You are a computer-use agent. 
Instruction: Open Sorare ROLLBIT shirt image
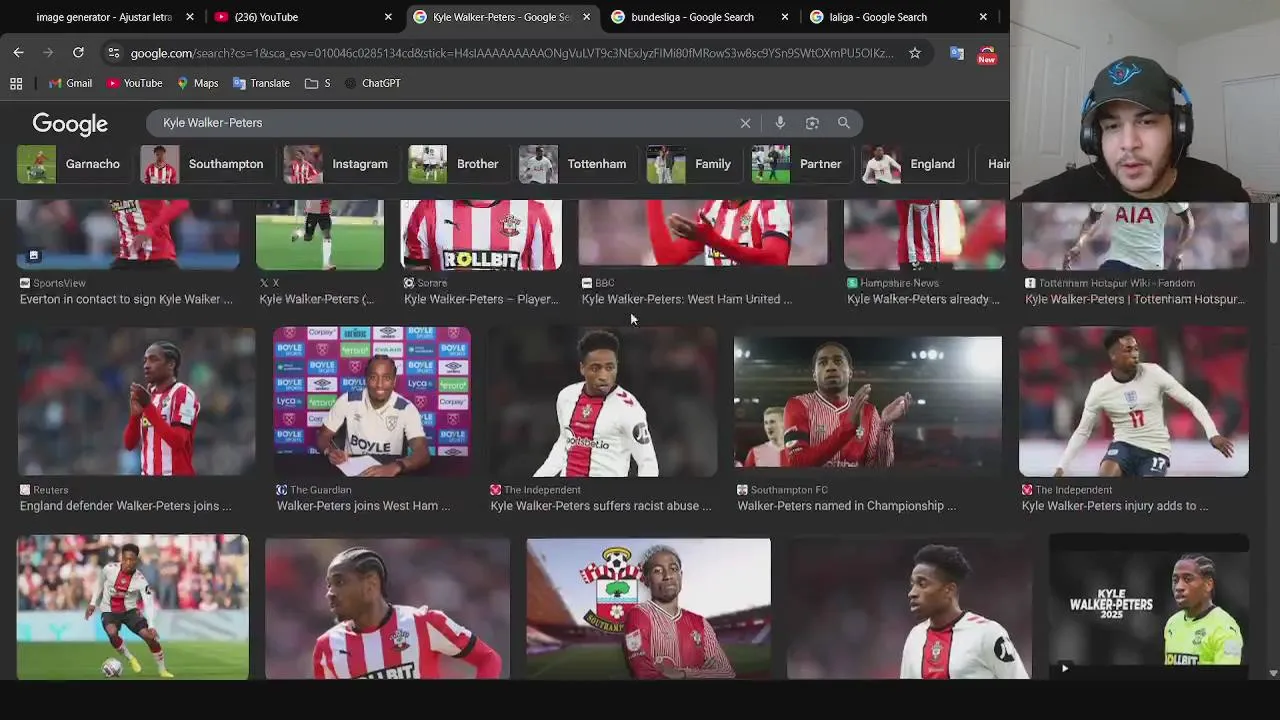point(481,235)
